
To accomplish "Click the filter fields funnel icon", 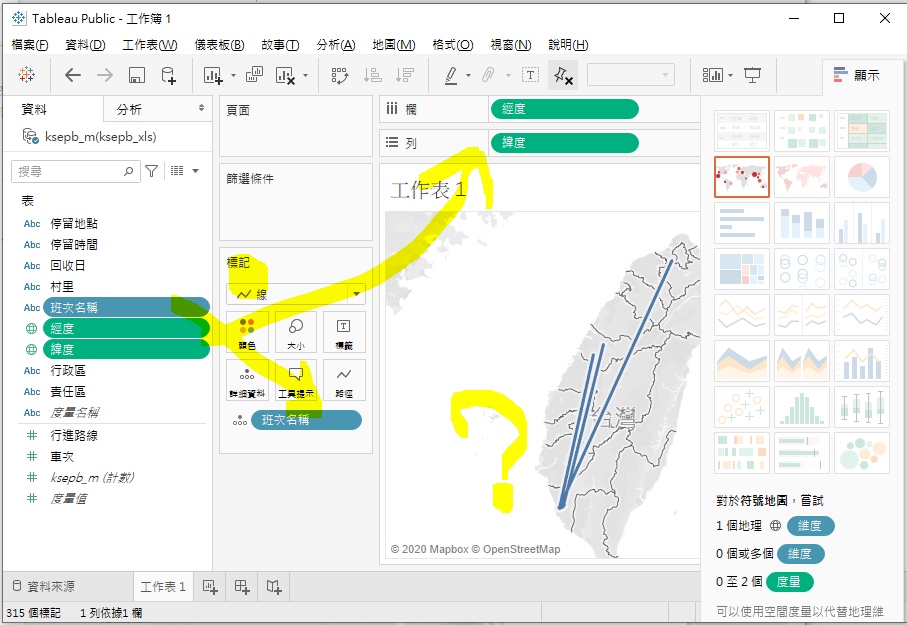I will coord(152,171).
